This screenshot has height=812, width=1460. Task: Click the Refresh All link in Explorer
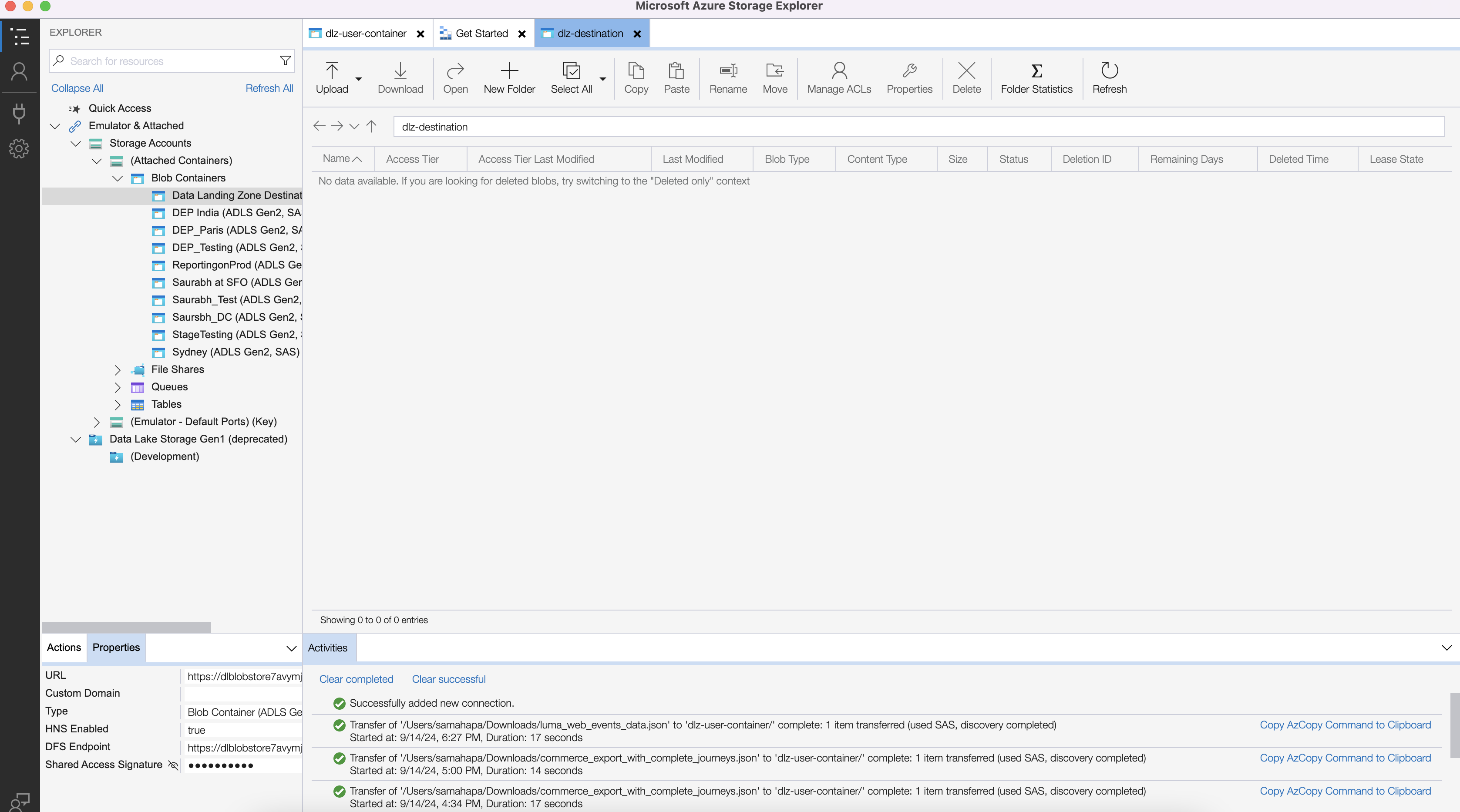[269, 88]
